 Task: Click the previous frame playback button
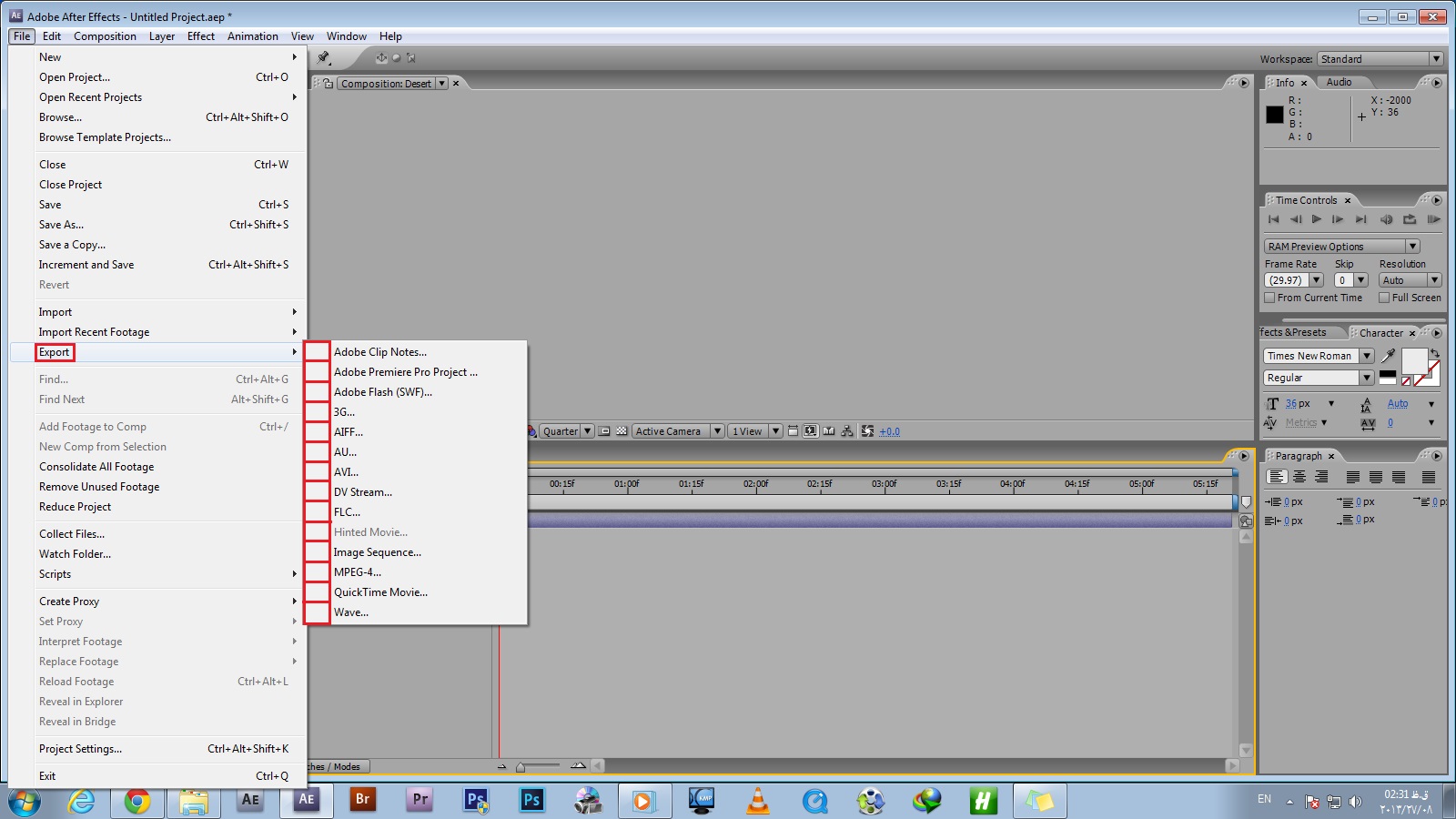tap(1295, 219)
